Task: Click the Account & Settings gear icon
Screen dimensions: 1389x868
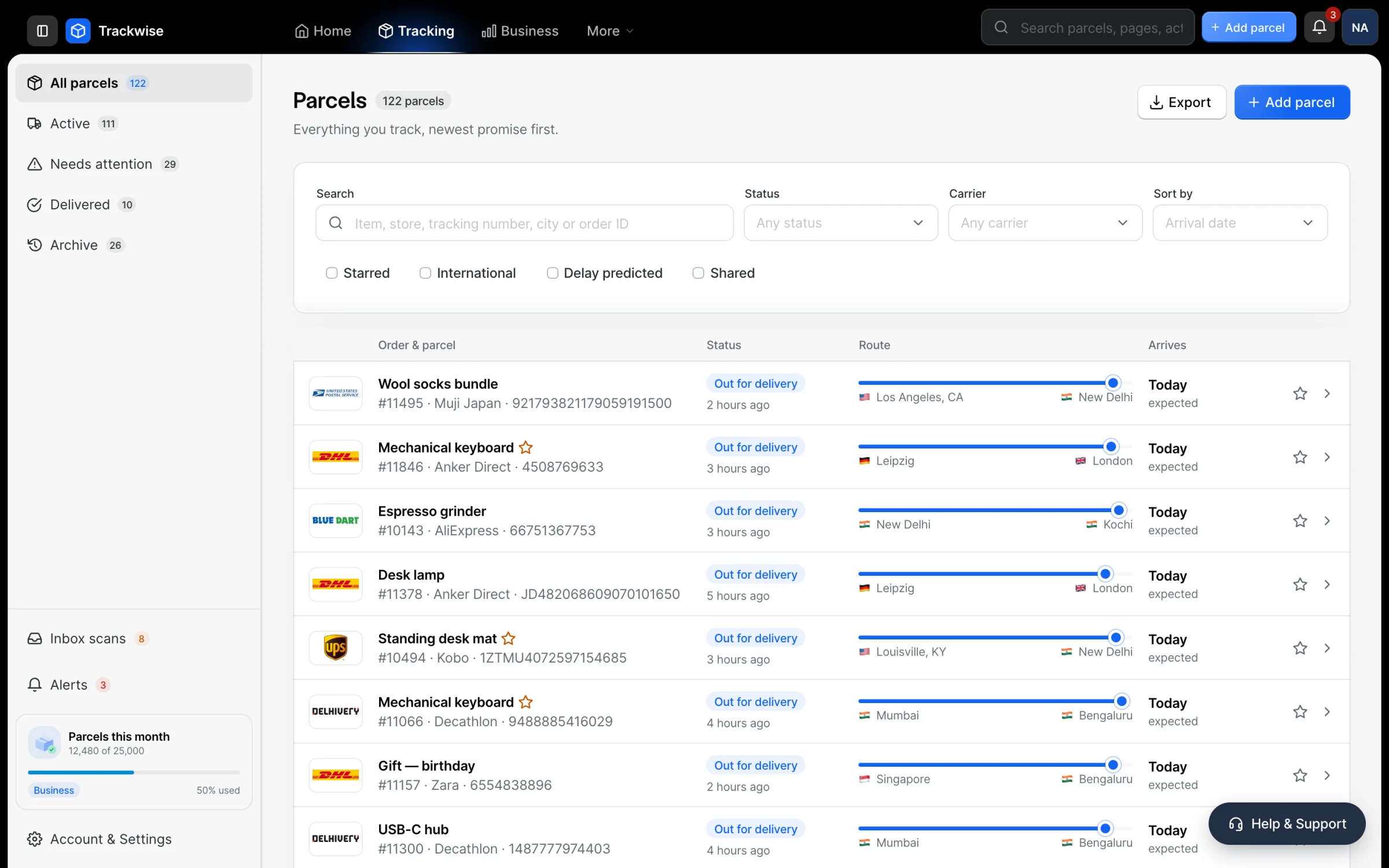Action: (x=35, y=839)
